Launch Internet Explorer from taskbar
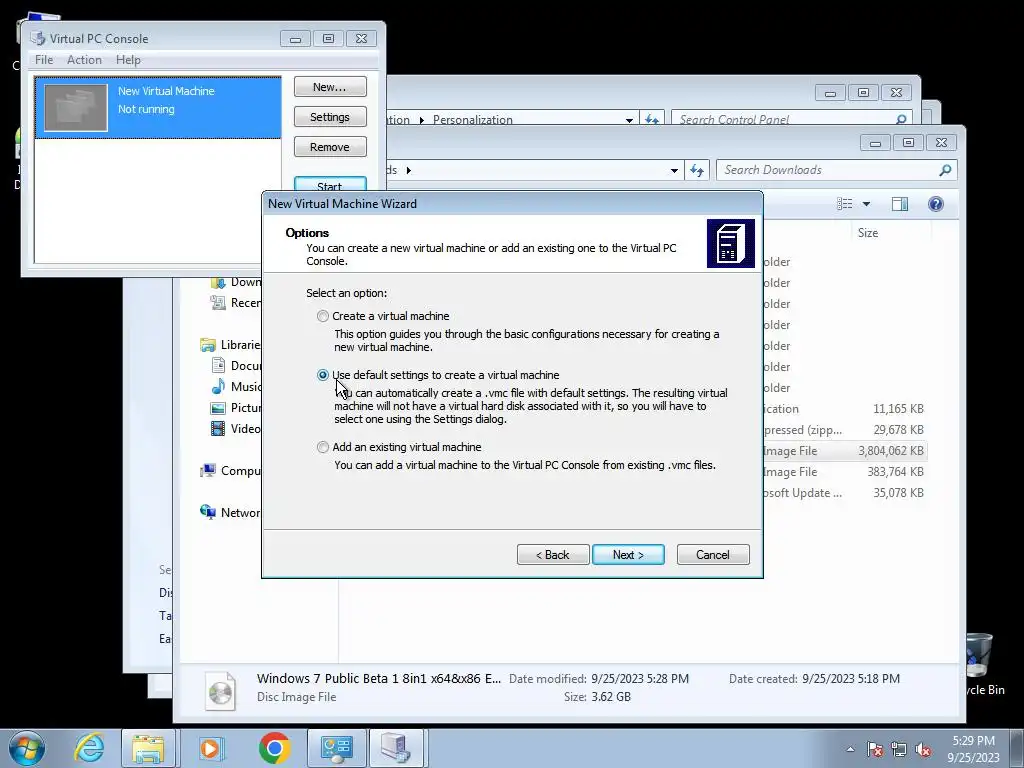 89,748
